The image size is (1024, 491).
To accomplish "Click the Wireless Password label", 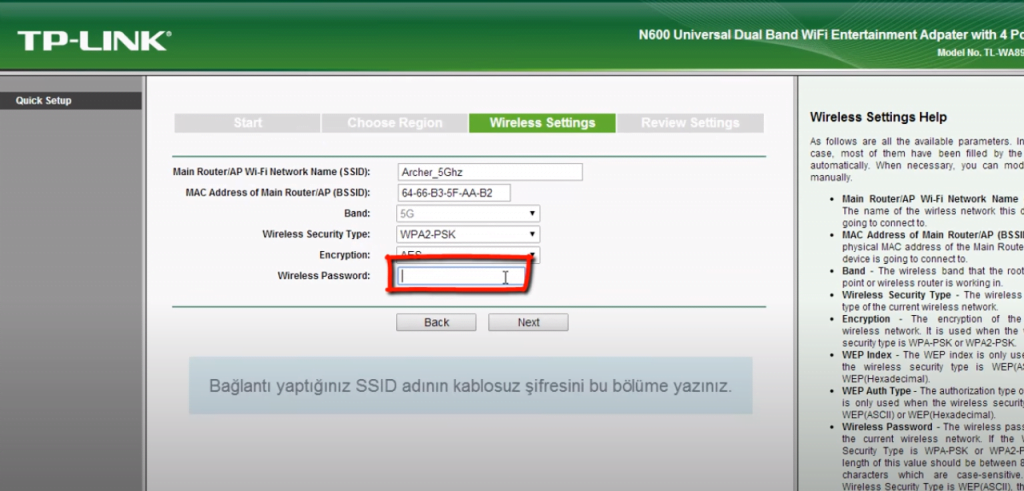I will [324, 276].
